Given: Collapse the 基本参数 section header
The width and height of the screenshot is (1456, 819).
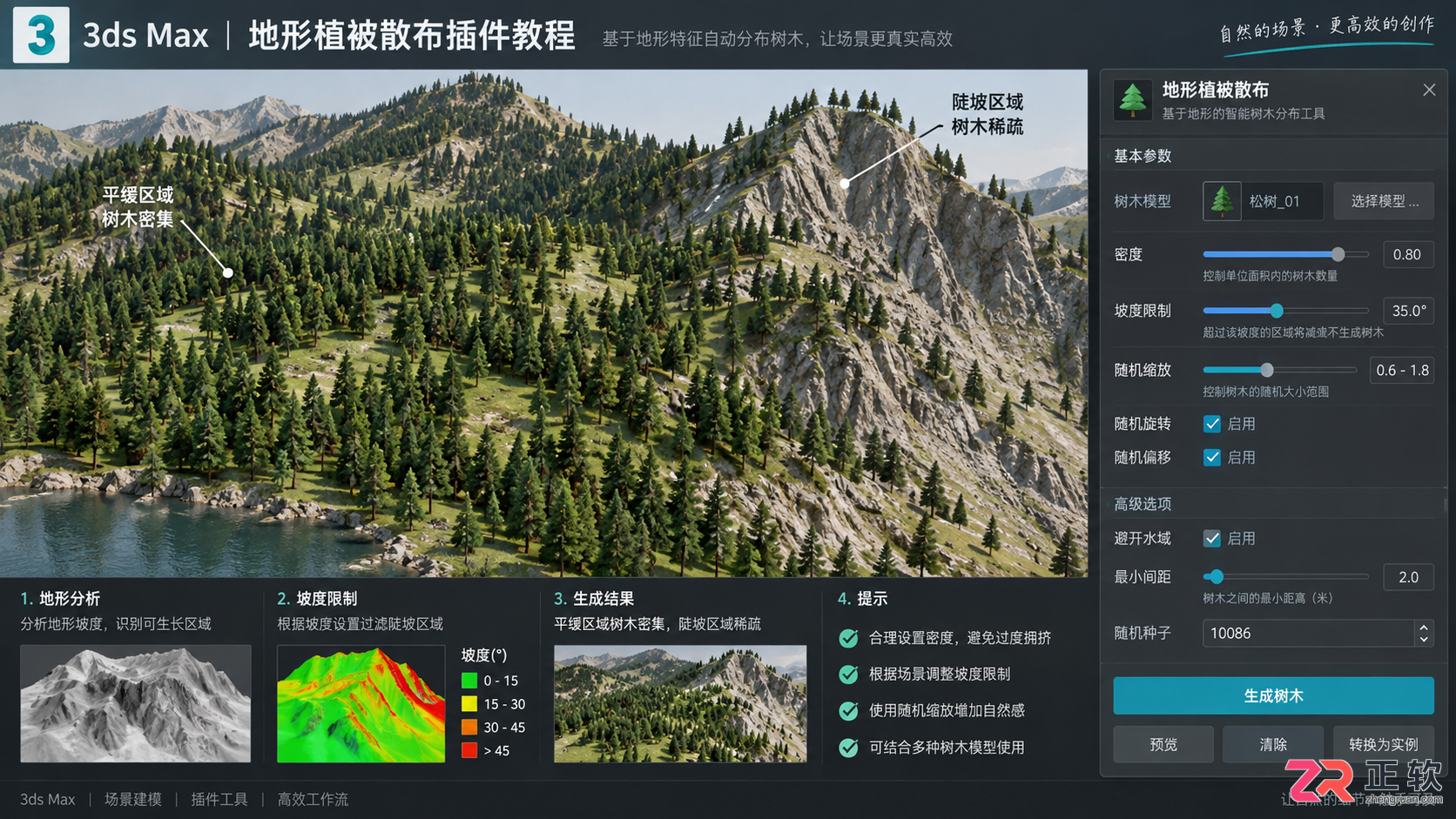Looking at the screenshot, I should 1143,156.
